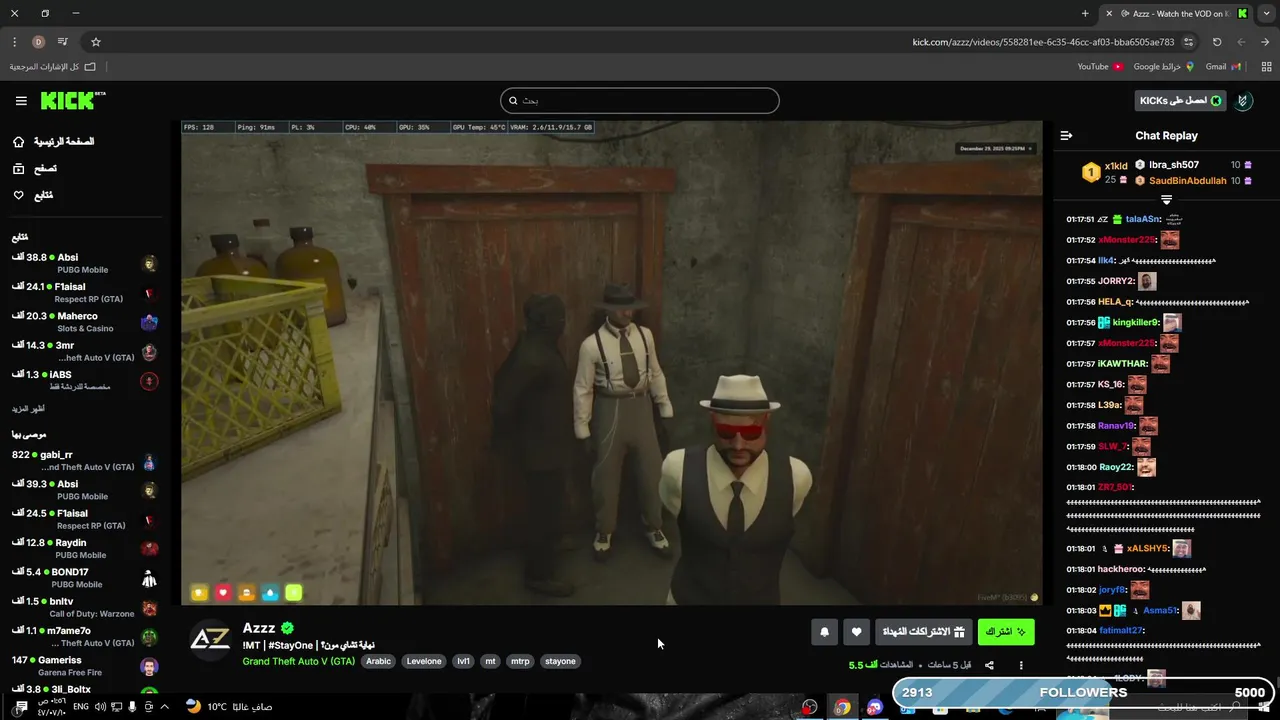Screen dimensions: 1280x720
Task: Open the الصفحة الرئيسية home sidebar item
Action: point(53,142)
